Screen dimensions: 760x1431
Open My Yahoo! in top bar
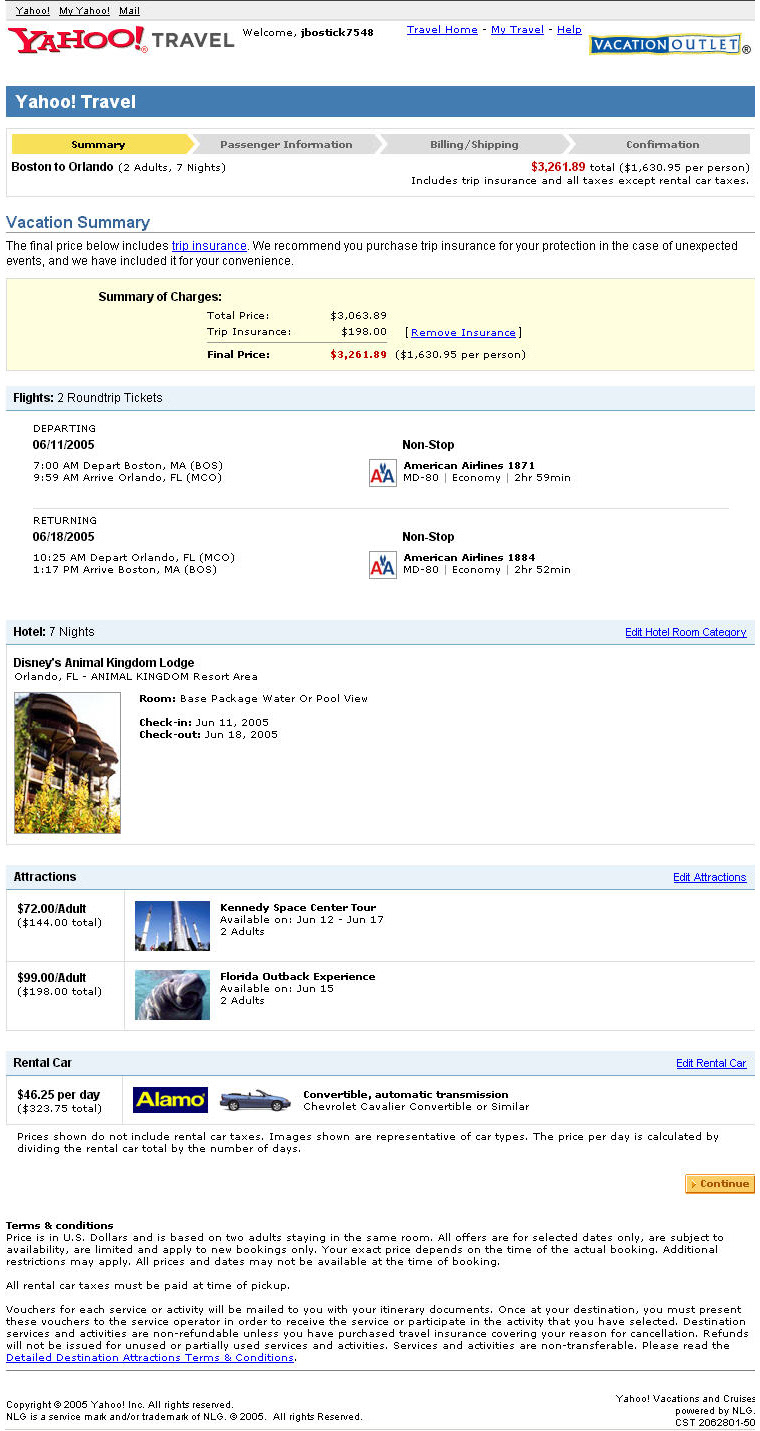pyautogui.click(x=84, y=11)
